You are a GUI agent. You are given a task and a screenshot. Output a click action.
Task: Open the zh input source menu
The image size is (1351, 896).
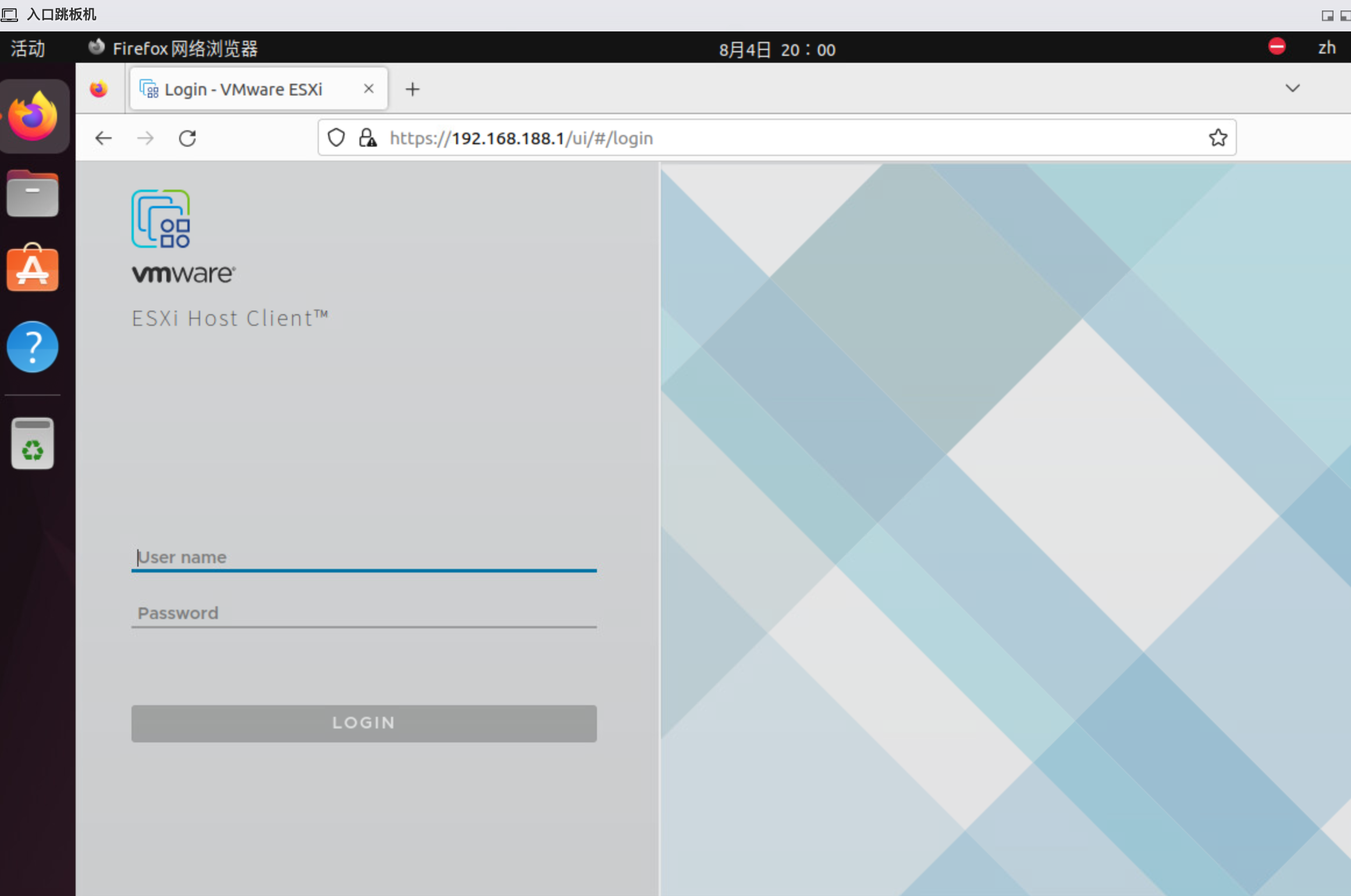tap(1327, 48)
